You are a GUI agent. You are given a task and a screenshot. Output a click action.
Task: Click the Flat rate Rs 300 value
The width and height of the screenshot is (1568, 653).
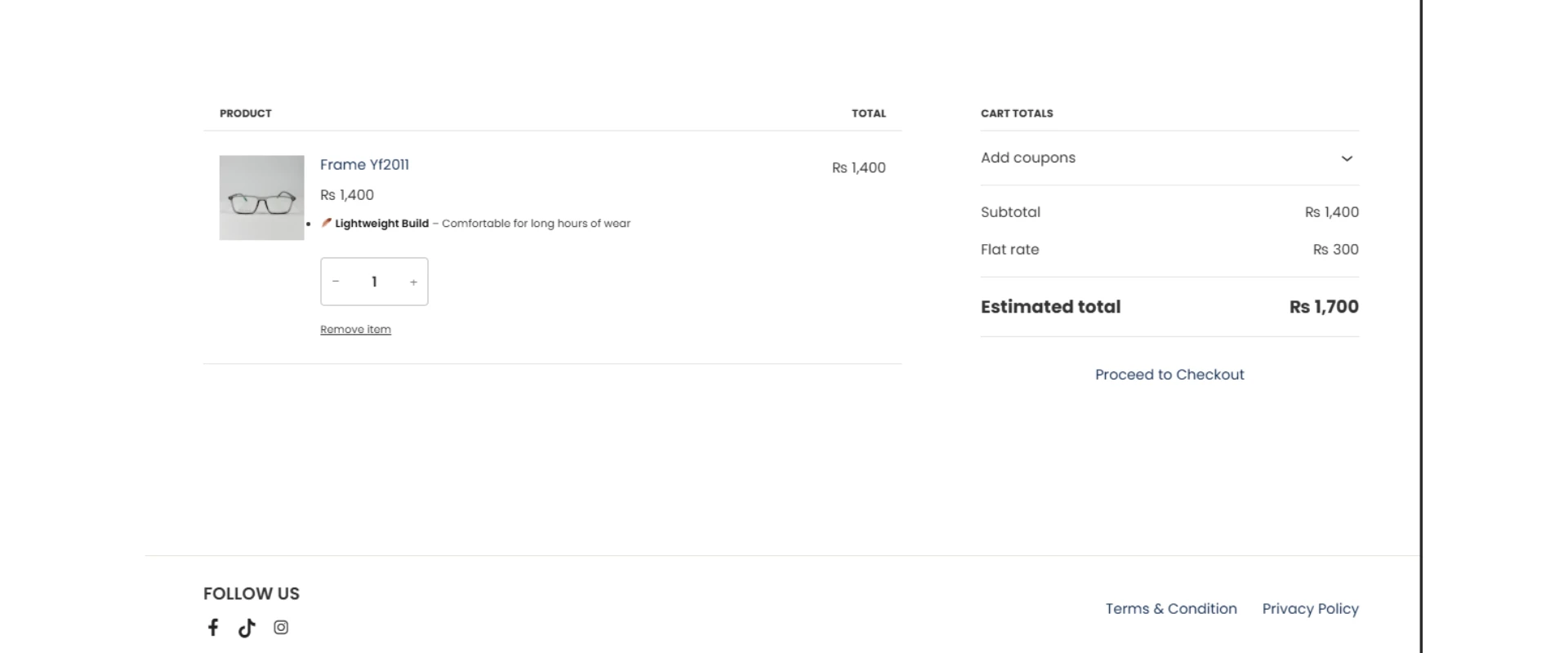coord(1335,250)
